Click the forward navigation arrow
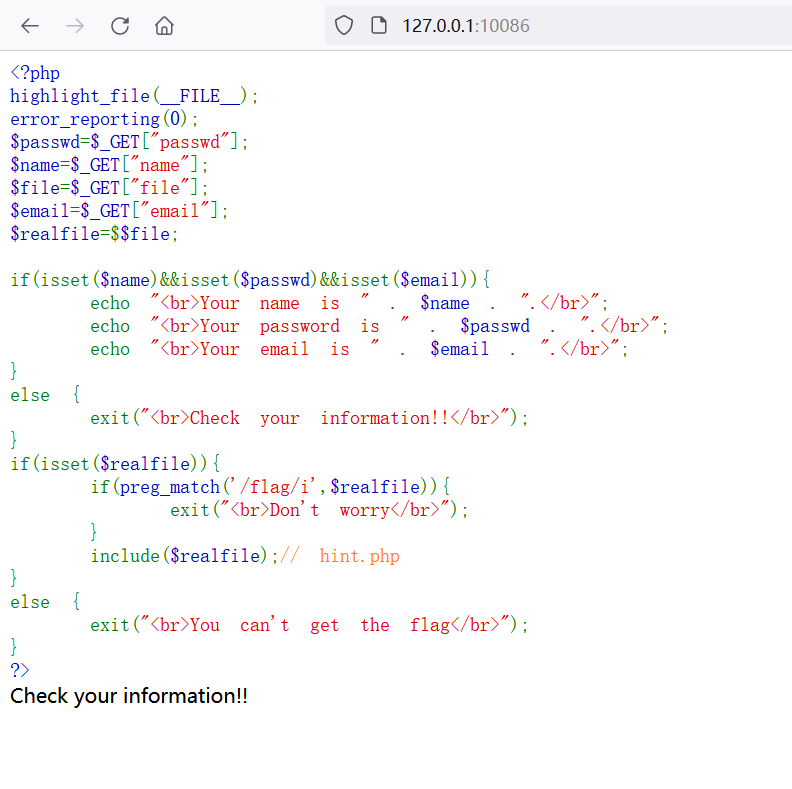This screenshot has width=792, height=789. [x=75, y=26]
